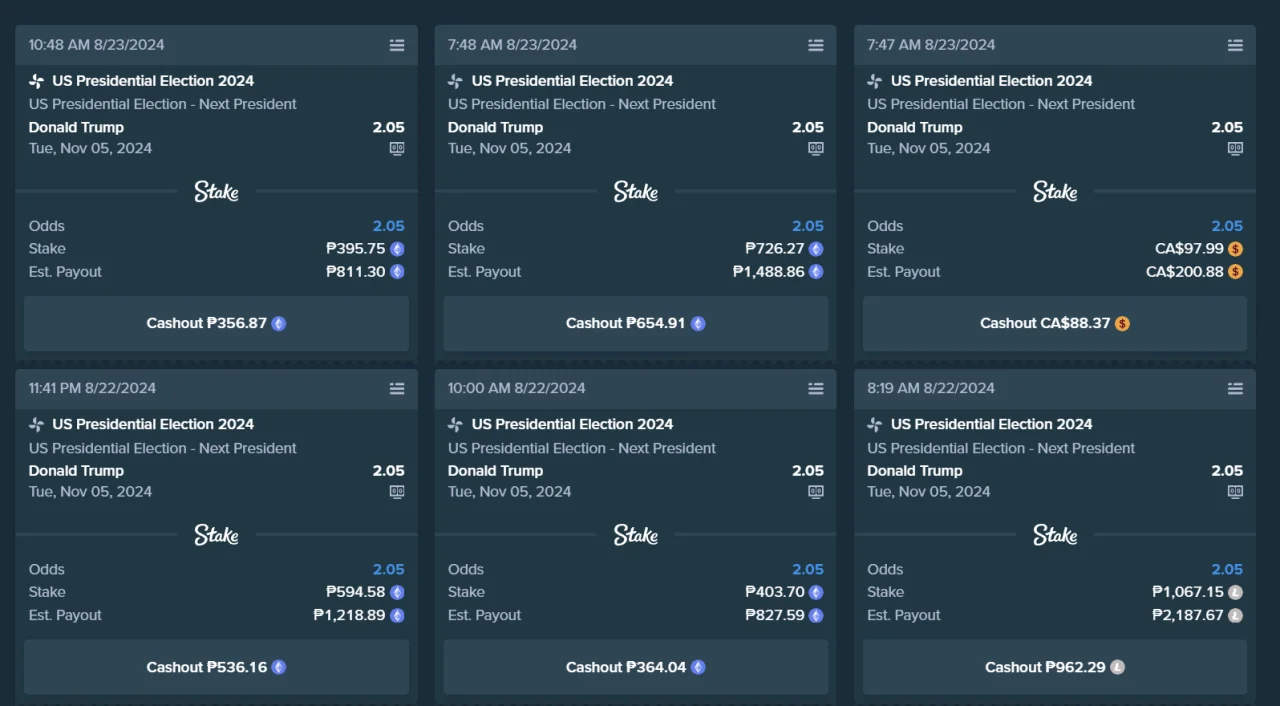Click the politics icon on the 10:00 AM bet

pos(456,424)
